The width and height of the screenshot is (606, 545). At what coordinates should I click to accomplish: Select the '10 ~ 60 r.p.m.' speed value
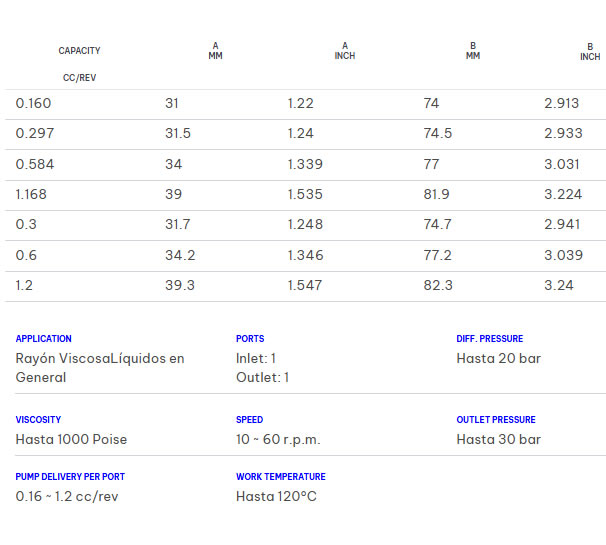[x=278, y=439]
